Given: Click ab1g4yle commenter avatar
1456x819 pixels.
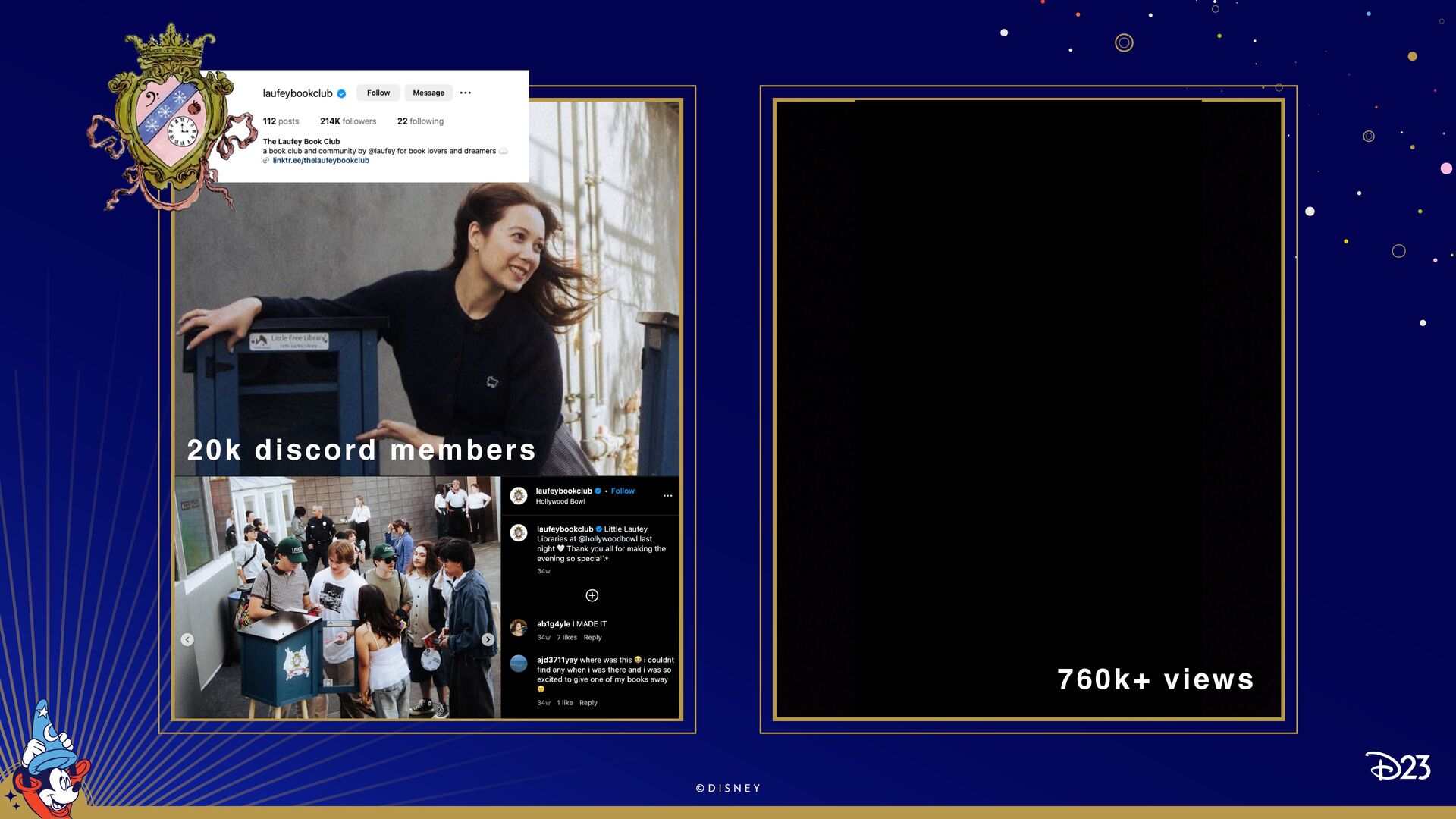Looking at the screenshot, I should [x=519, y=627].
